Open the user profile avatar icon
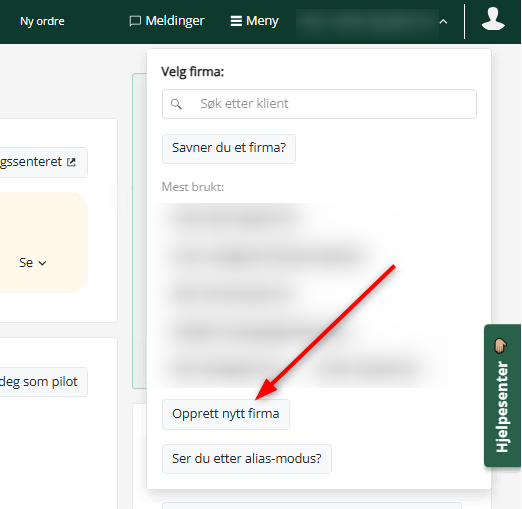This screenshot has width=522, height=509. tap(493, 19)
